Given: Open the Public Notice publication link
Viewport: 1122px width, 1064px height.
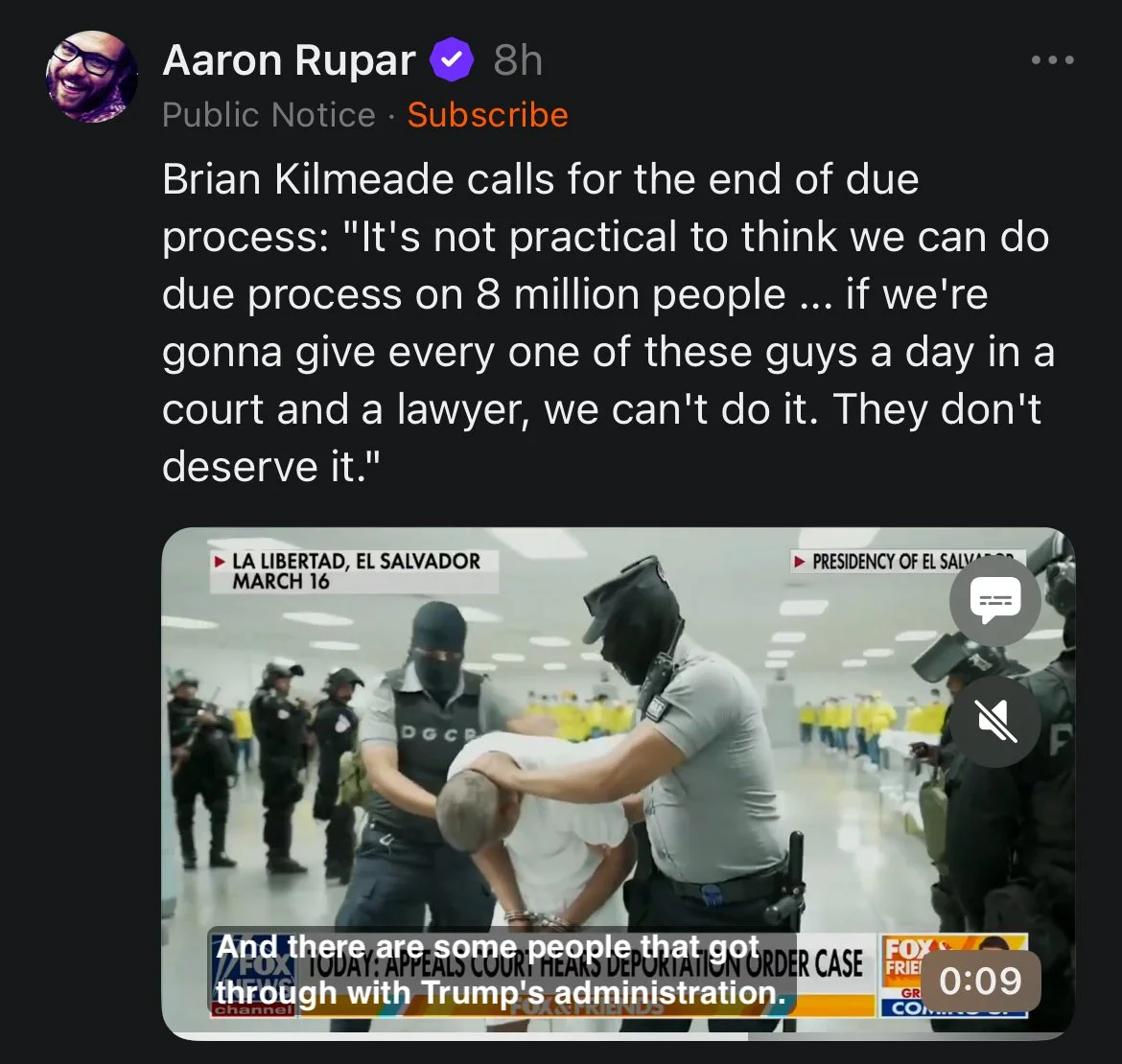Looking at the screenshot, I should click(x=269, y=115).
